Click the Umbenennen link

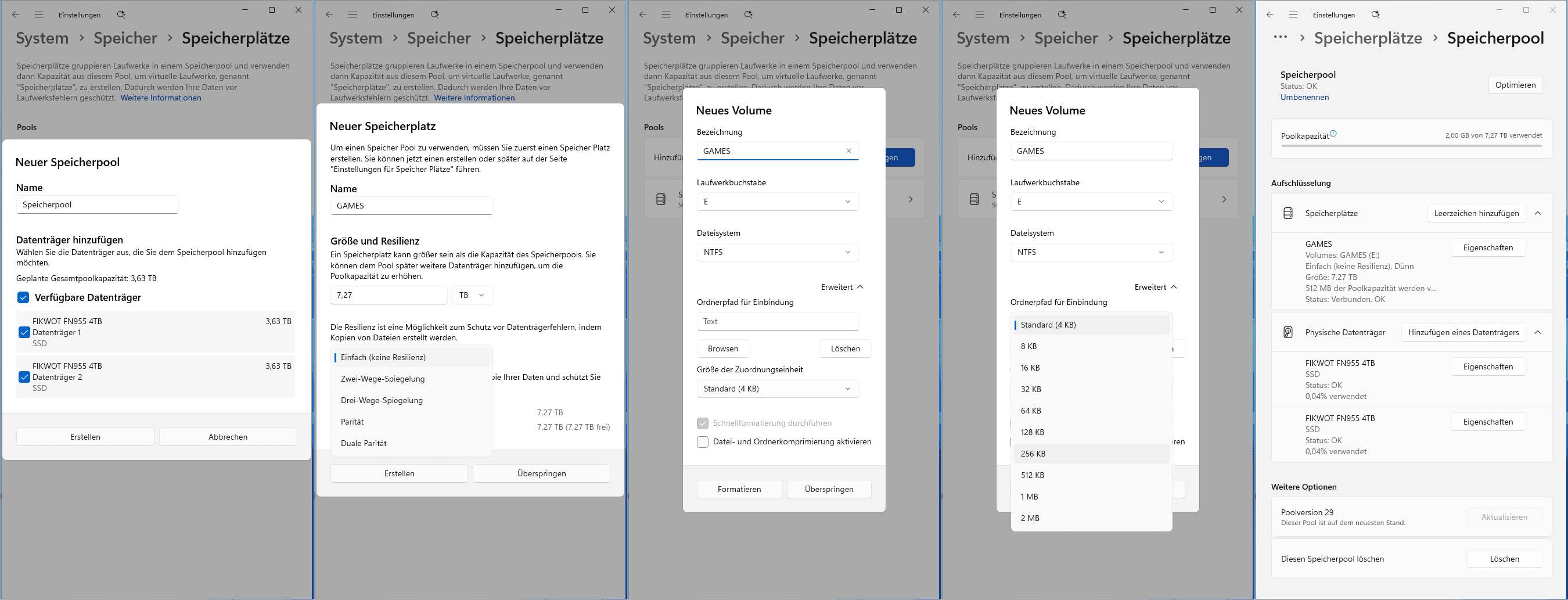1304,98
